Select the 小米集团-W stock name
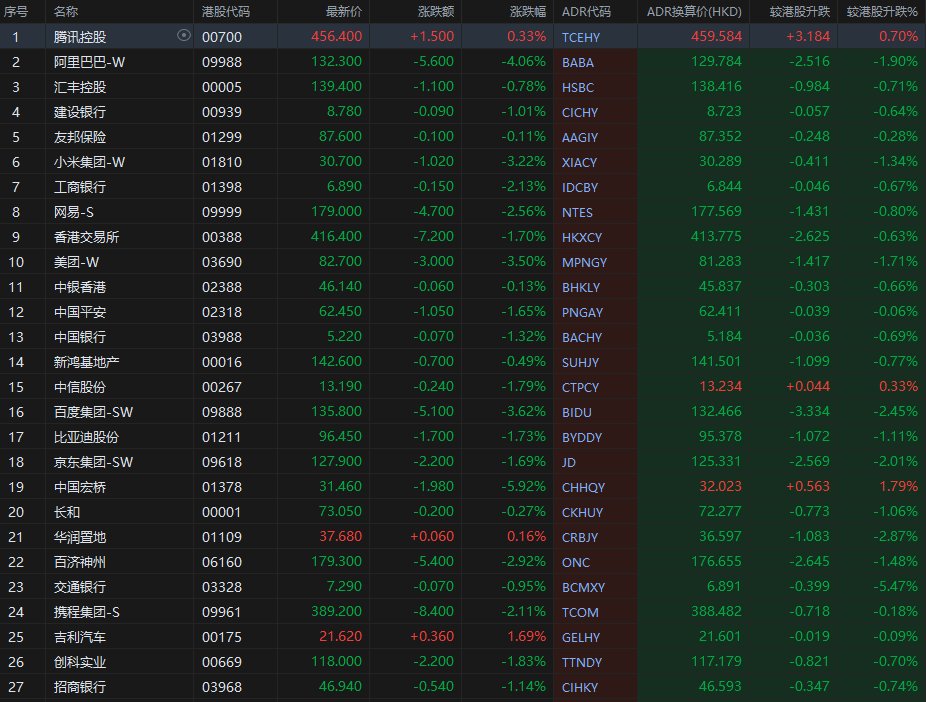This screenshot has height=702, width=926. coord(89,162)
